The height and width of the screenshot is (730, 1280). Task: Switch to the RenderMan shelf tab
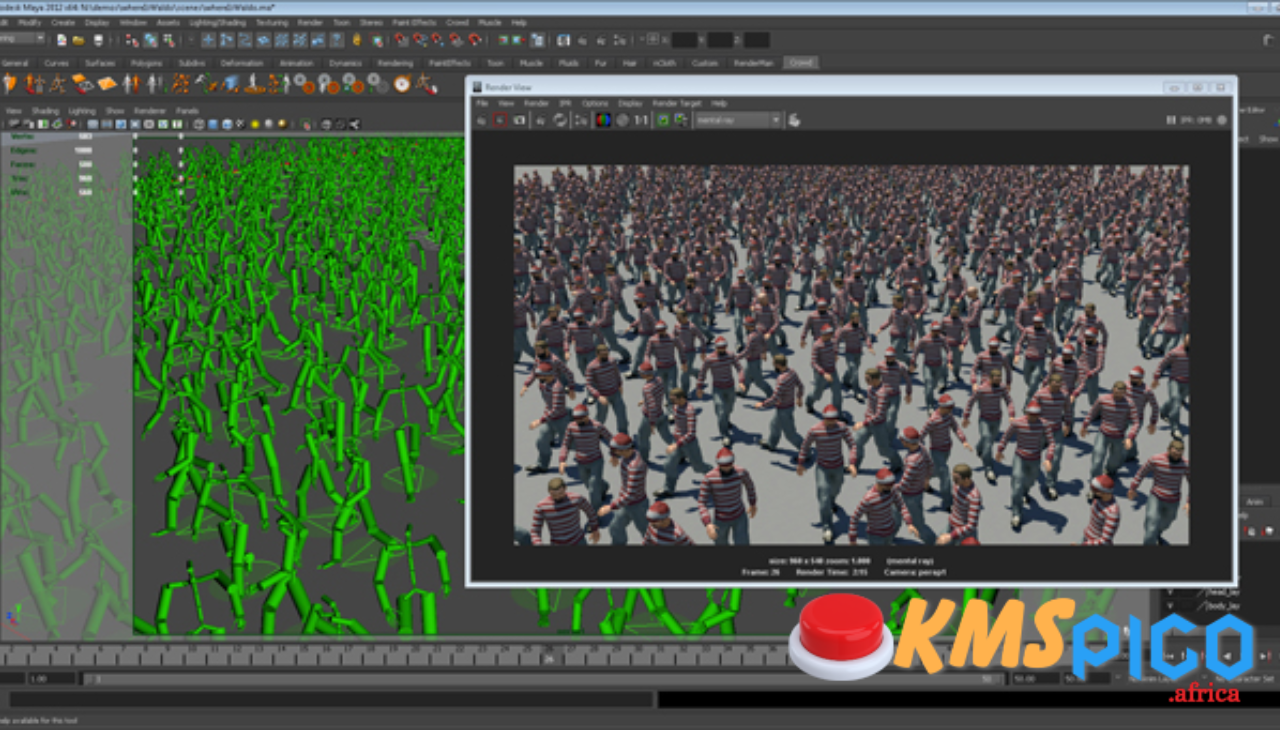coord(753,63)
